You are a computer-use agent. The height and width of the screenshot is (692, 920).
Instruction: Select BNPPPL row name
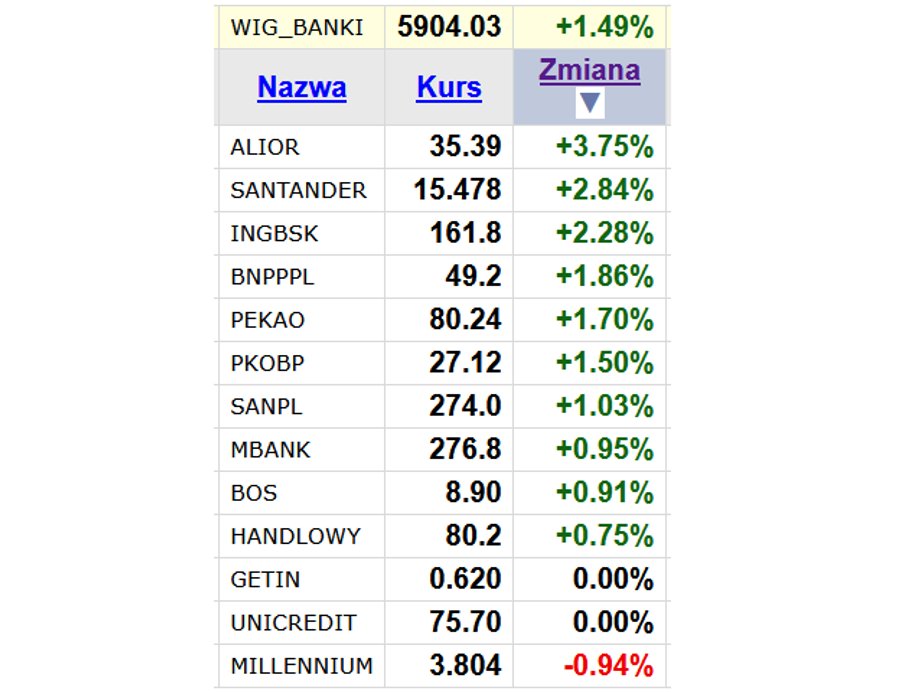[x=272, y=276]
